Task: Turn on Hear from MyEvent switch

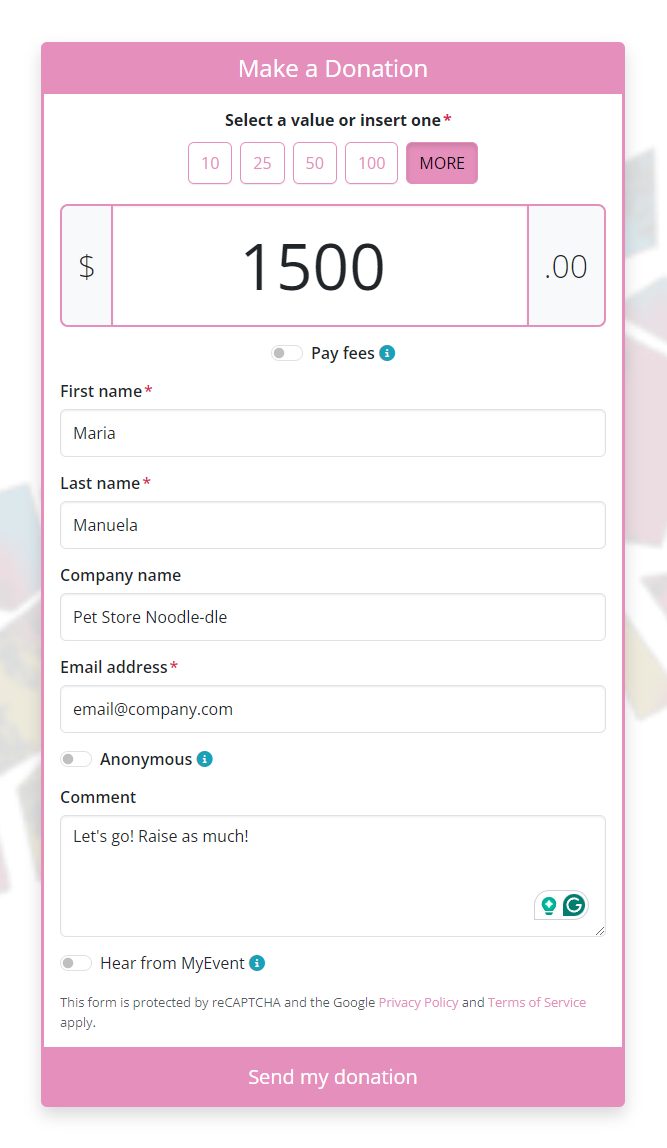Action: click(x=75, y=963)
